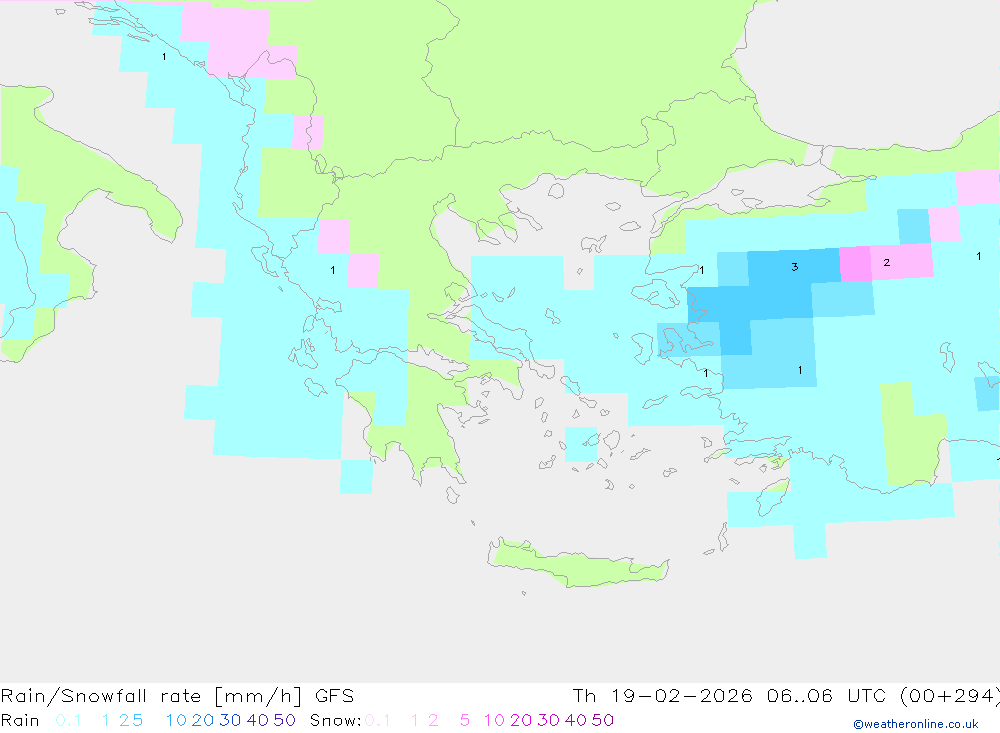1000x733 pixels.
Task: Select the Rain legend value 10
Action: tap(176, 720)
